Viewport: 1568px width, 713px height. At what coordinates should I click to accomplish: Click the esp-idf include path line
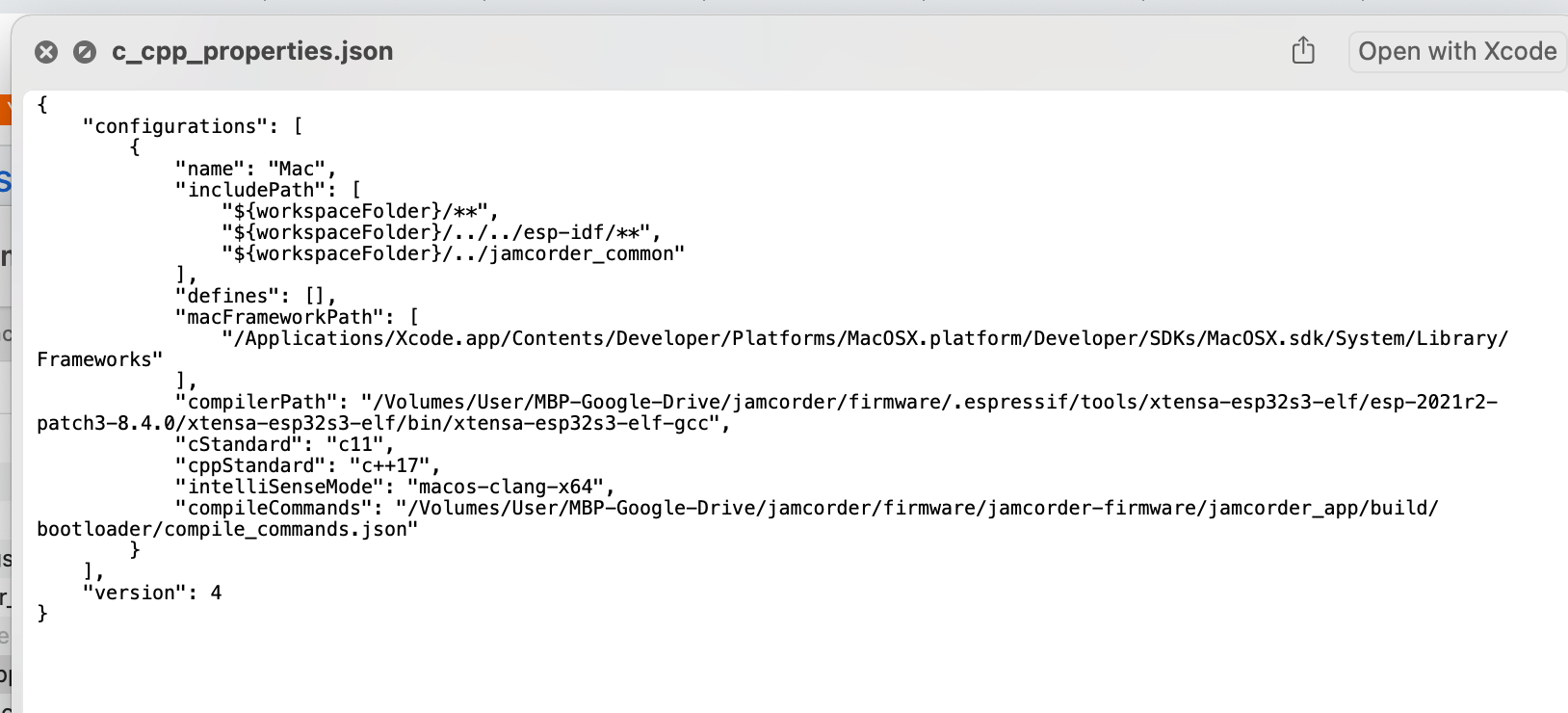pyautogui.click(x=441, y=232)
